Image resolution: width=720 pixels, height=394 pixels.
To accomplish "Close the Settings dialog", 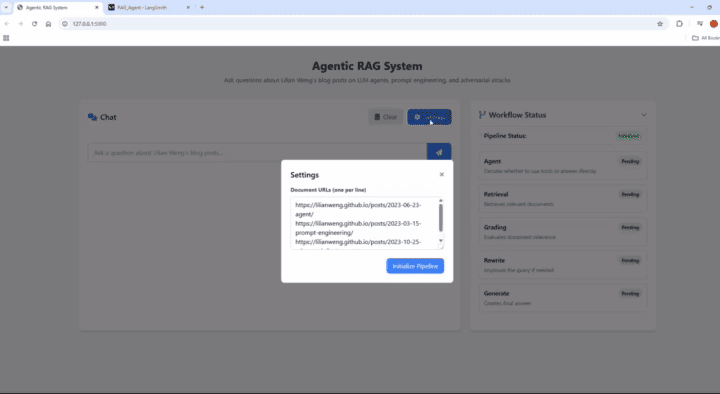I will pyautogui.click(x=441, y=174).
